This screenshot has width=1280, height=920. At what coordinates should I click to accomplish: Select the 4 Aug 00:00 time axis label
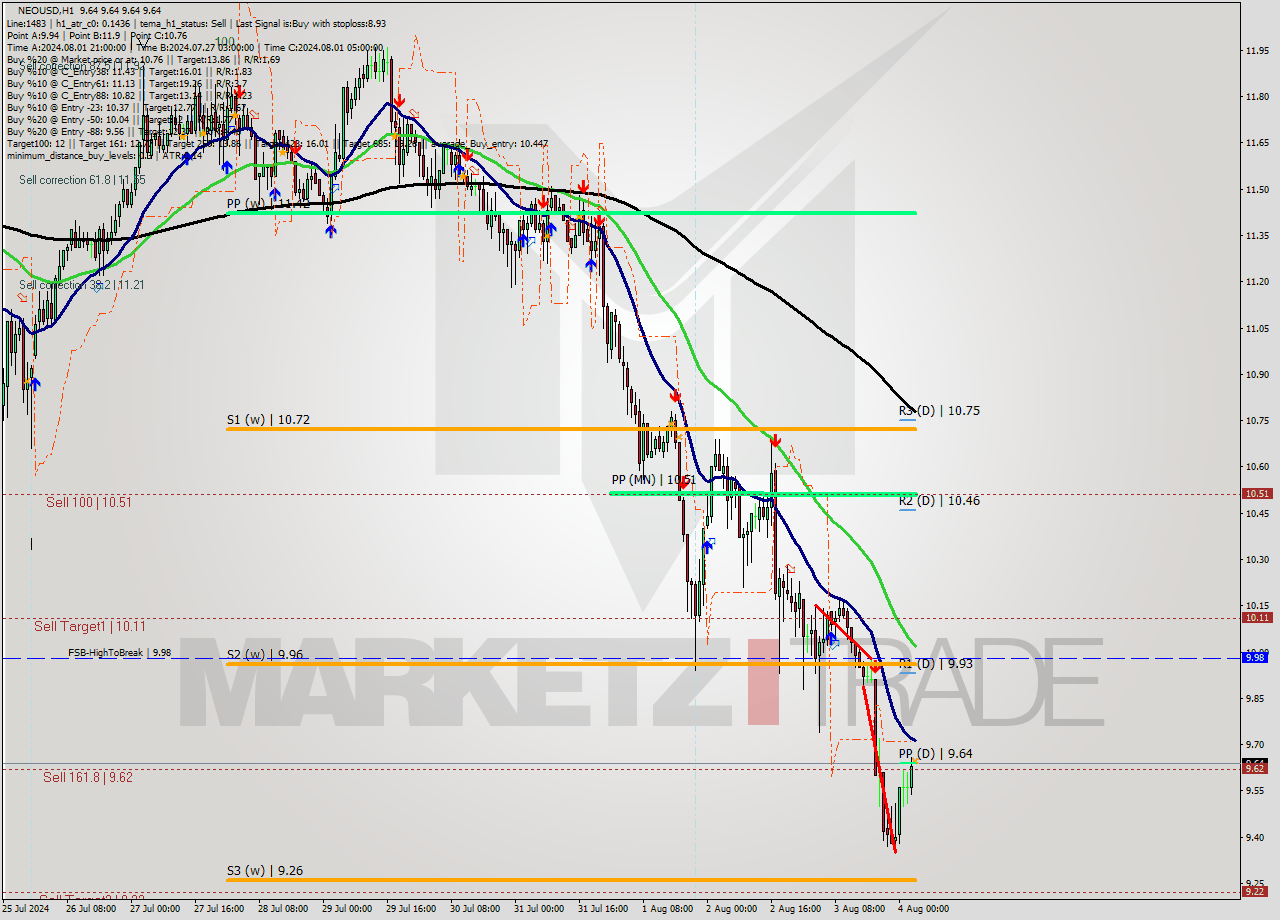pos(924,909)
